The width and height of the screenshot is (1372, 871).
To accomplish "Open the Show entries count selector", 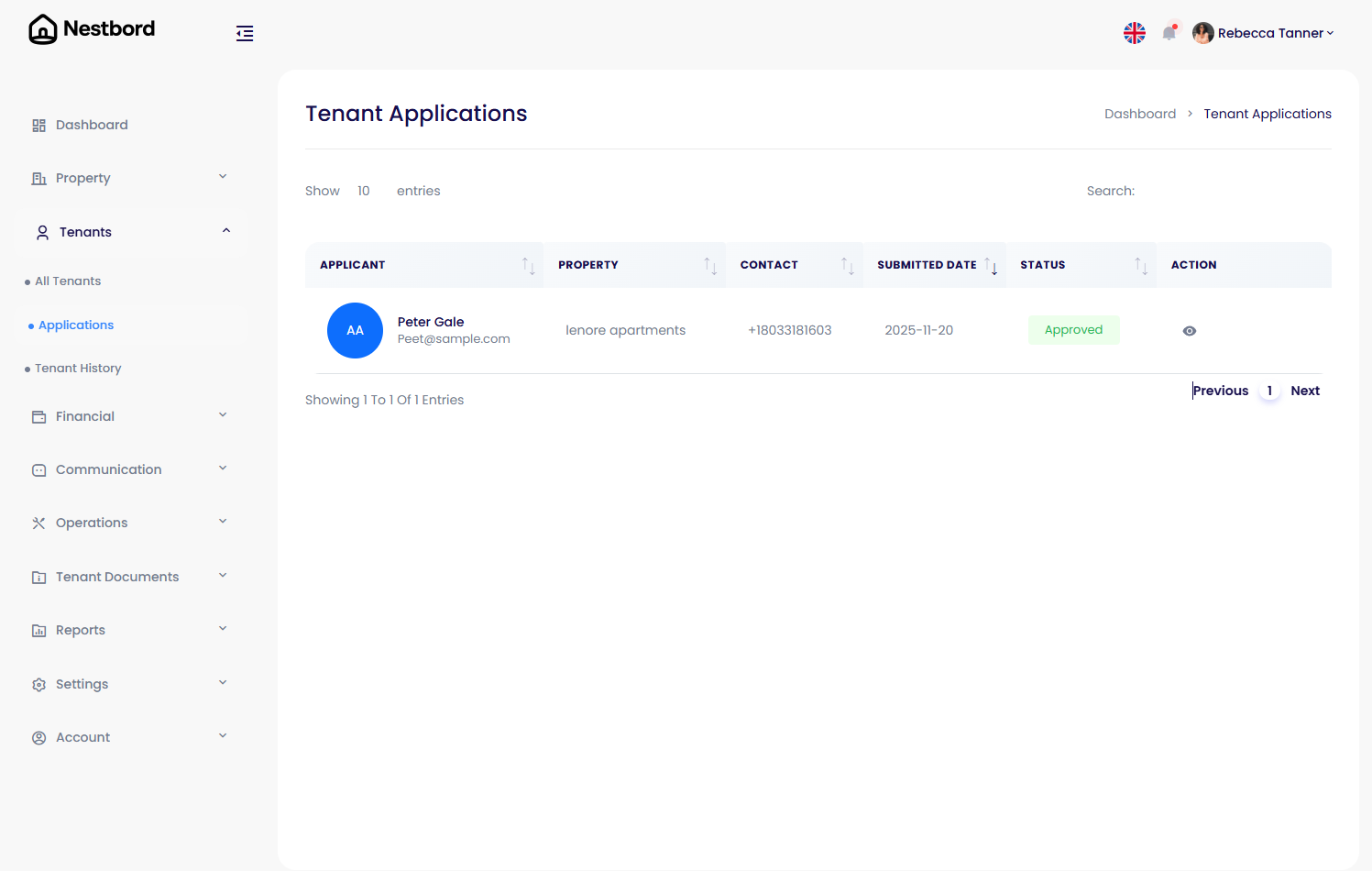I will coord(364,190).
